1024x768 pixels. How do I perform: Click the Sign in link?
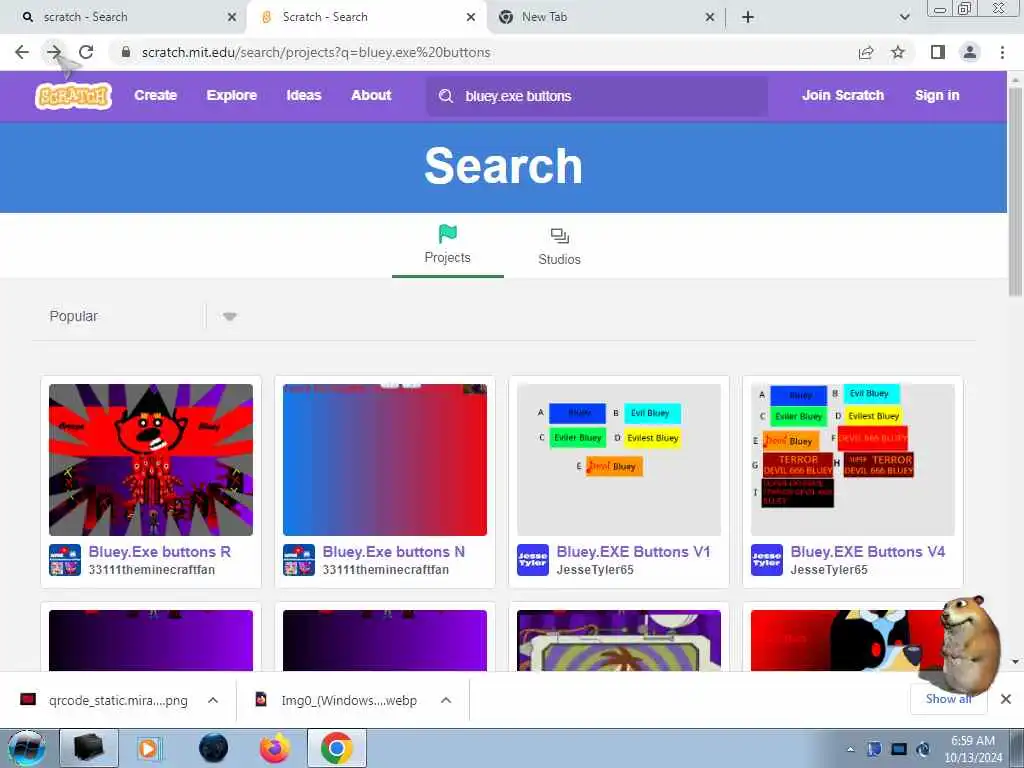[937, 95]
